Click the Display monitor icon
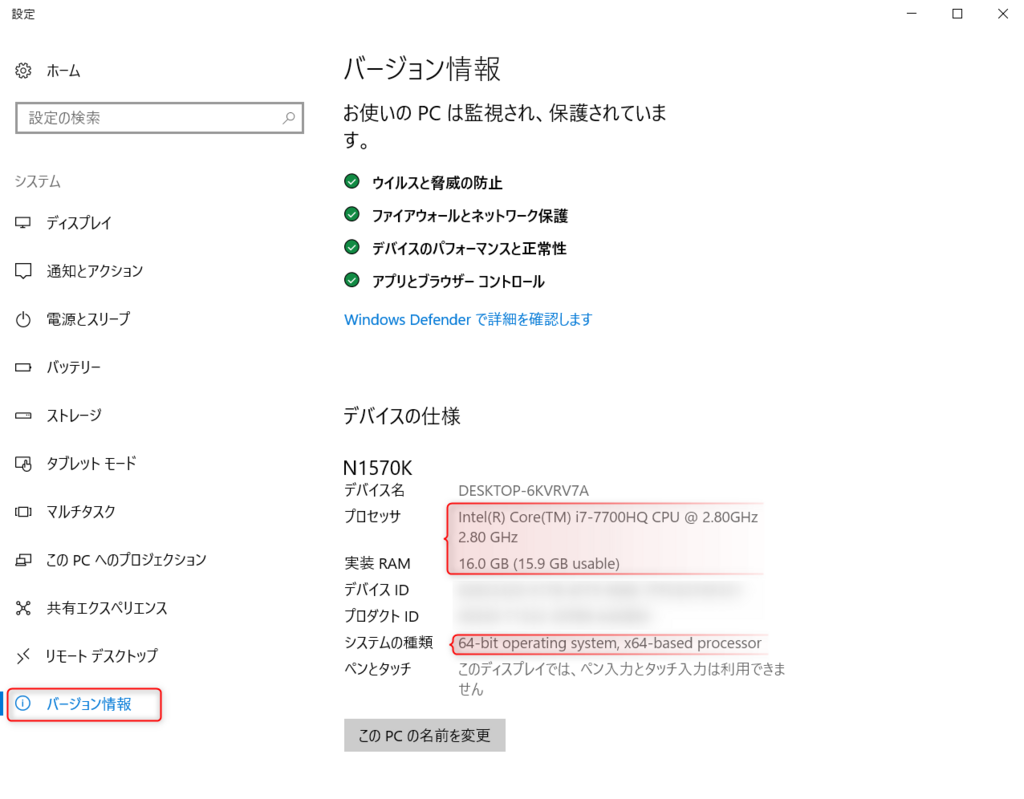1024x799 pixels. point(23,223)
